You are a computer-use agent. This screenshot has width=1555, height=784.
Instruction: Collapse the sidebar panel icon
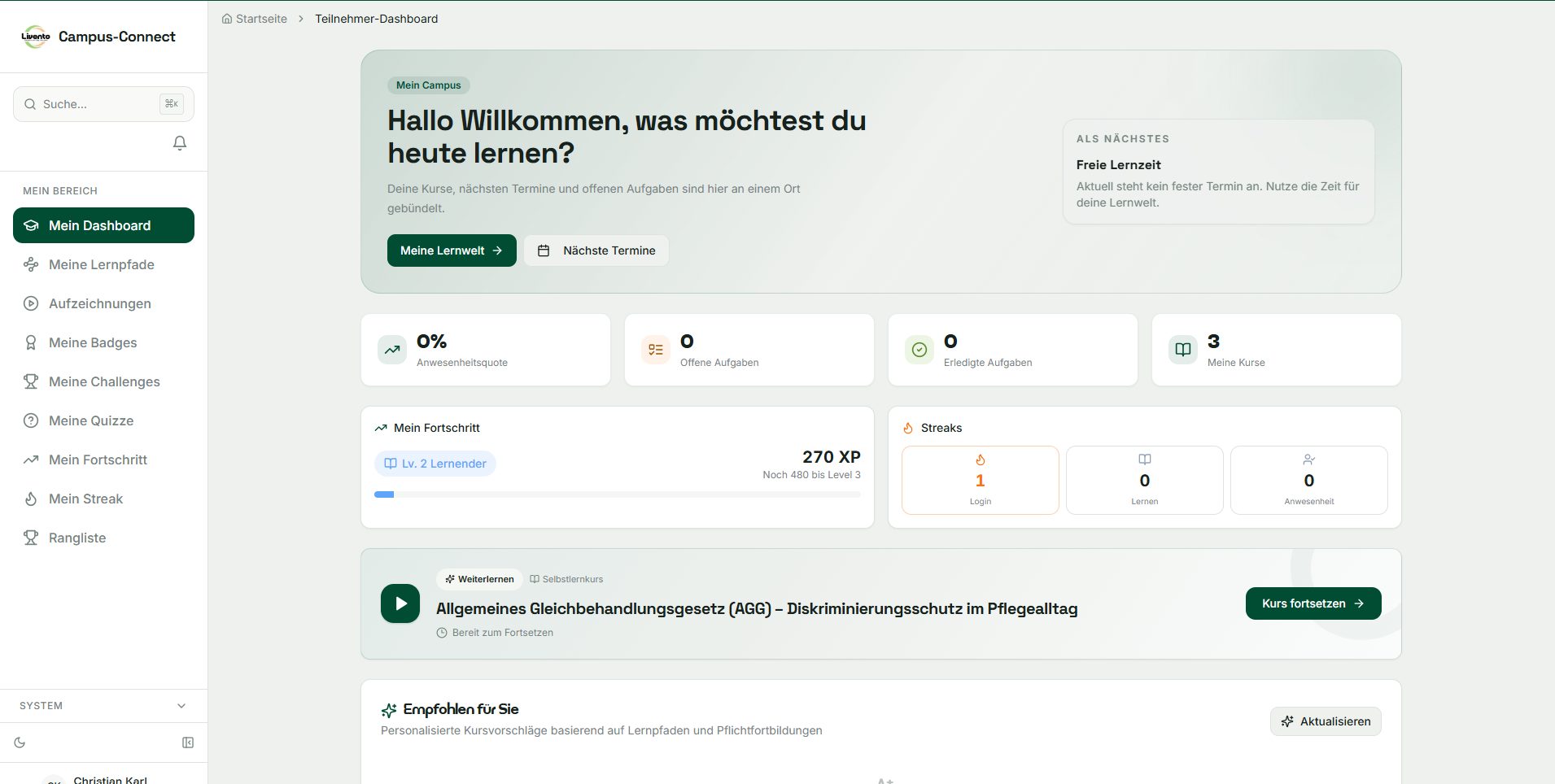pos(188,743)
